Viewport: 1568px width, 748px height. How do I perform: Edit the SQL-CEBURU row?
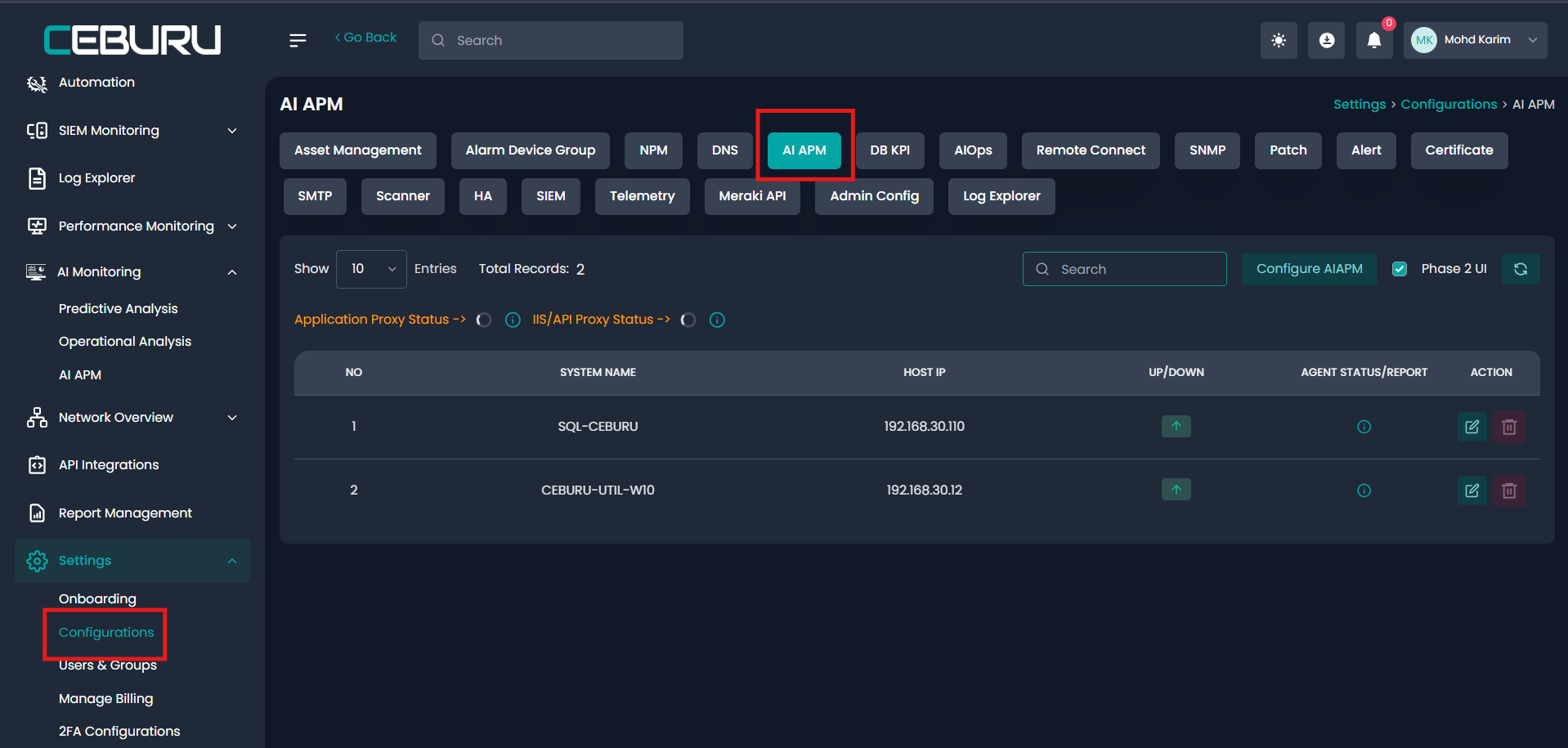(x=1472, y=427)
